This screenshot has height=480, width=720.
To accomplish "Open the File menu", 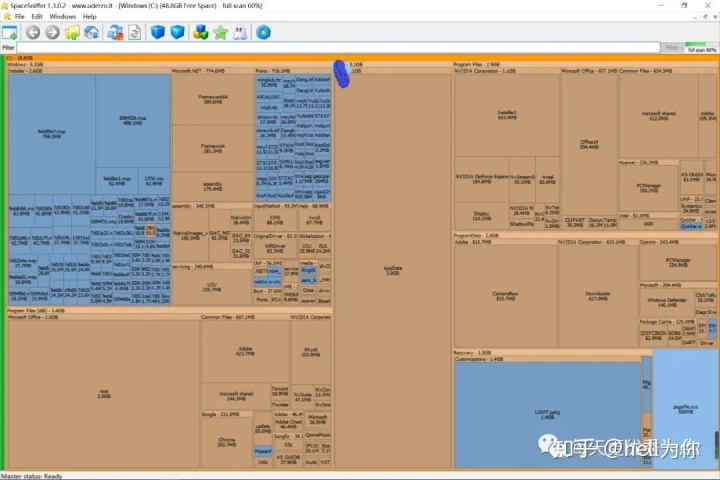I will coord(19,16).
